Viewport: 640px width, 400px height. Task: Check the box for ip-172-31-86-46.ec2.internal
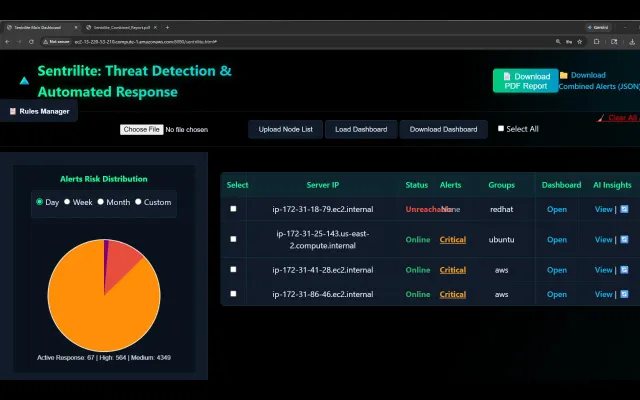pos(233,293)
